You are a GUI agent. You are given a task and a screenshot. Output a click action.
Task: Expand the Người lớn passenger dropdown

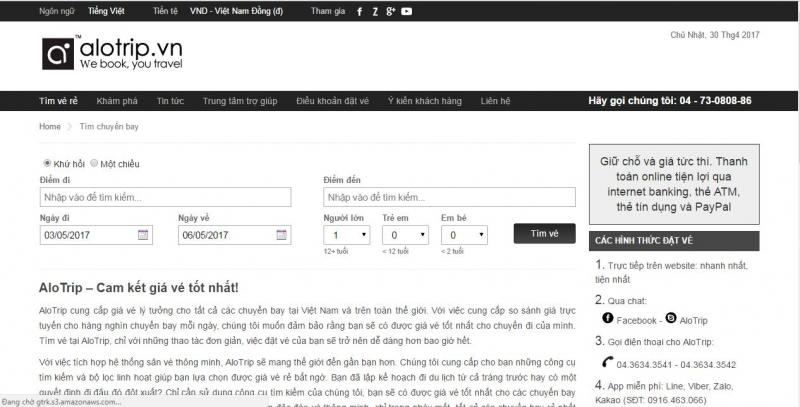click(346, 235)
